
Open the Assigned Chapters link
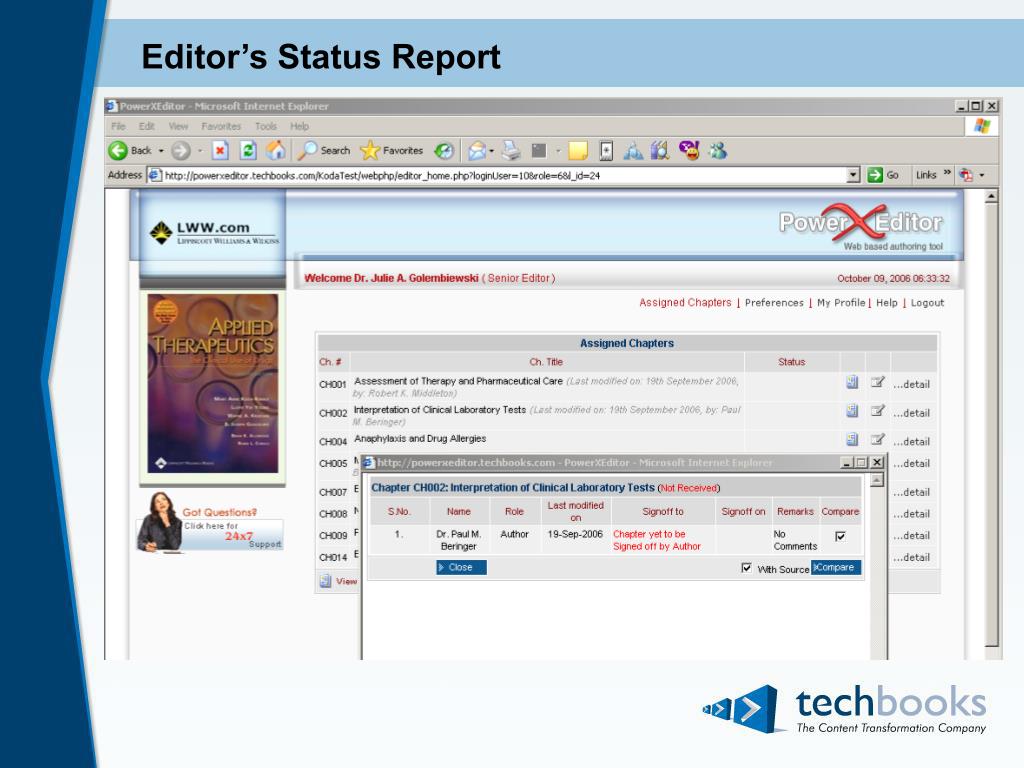685,302
